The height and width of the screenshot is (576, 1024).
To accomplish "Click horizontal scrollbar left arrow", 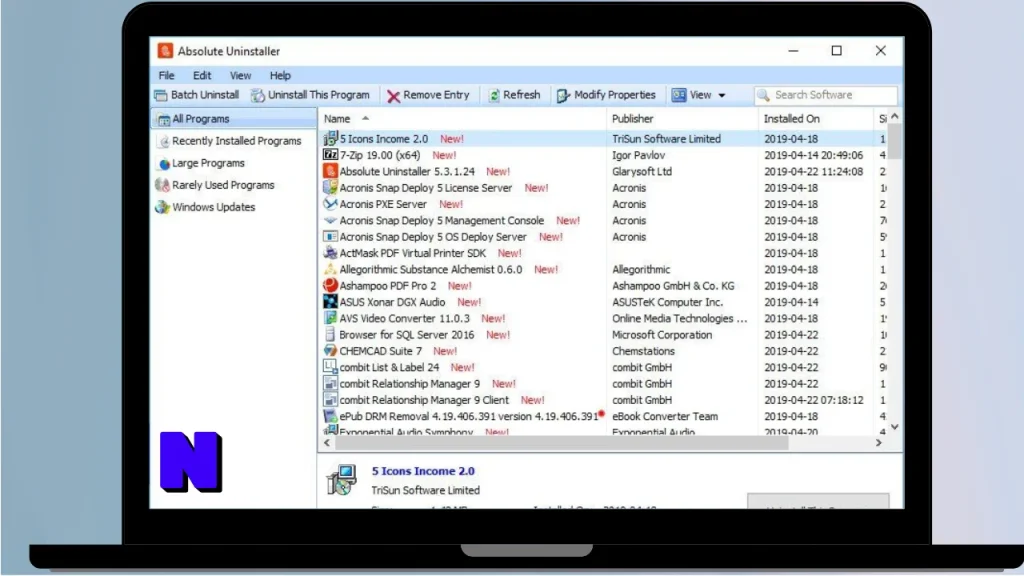I will click(x=327, y=443).
